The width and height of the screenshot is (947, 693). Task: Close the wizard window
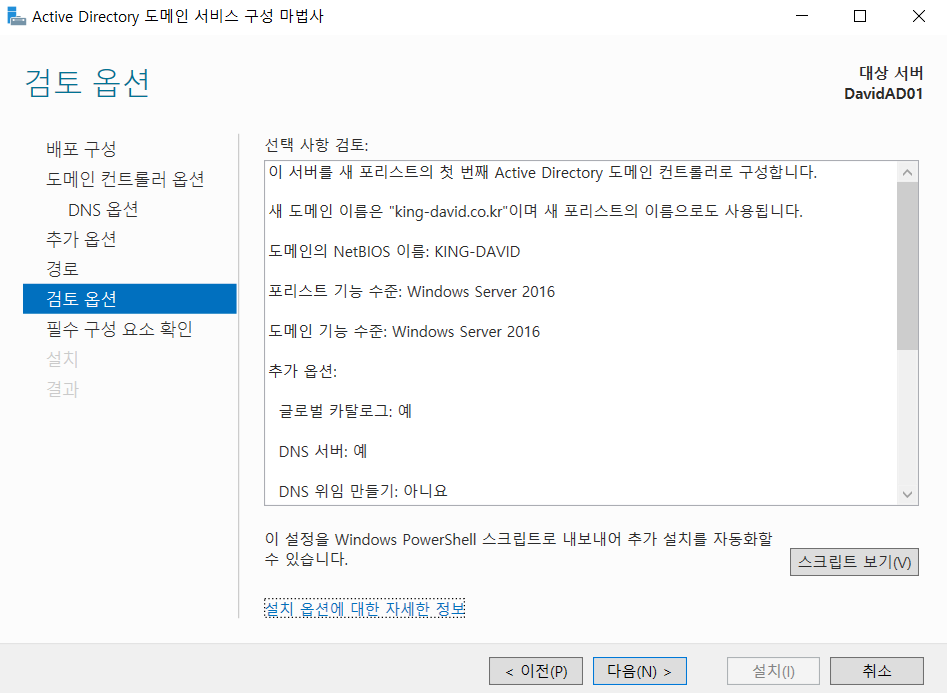[918, 16]
